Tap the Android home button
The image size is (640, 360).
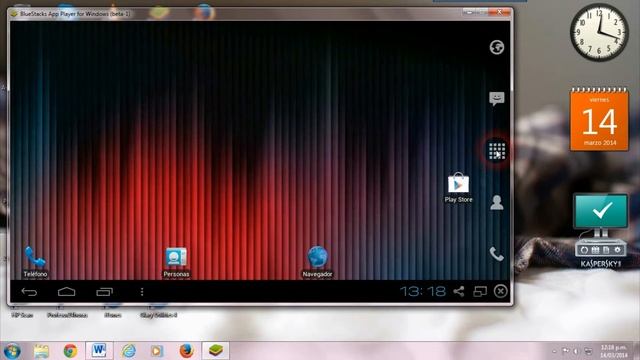[67, 291]
